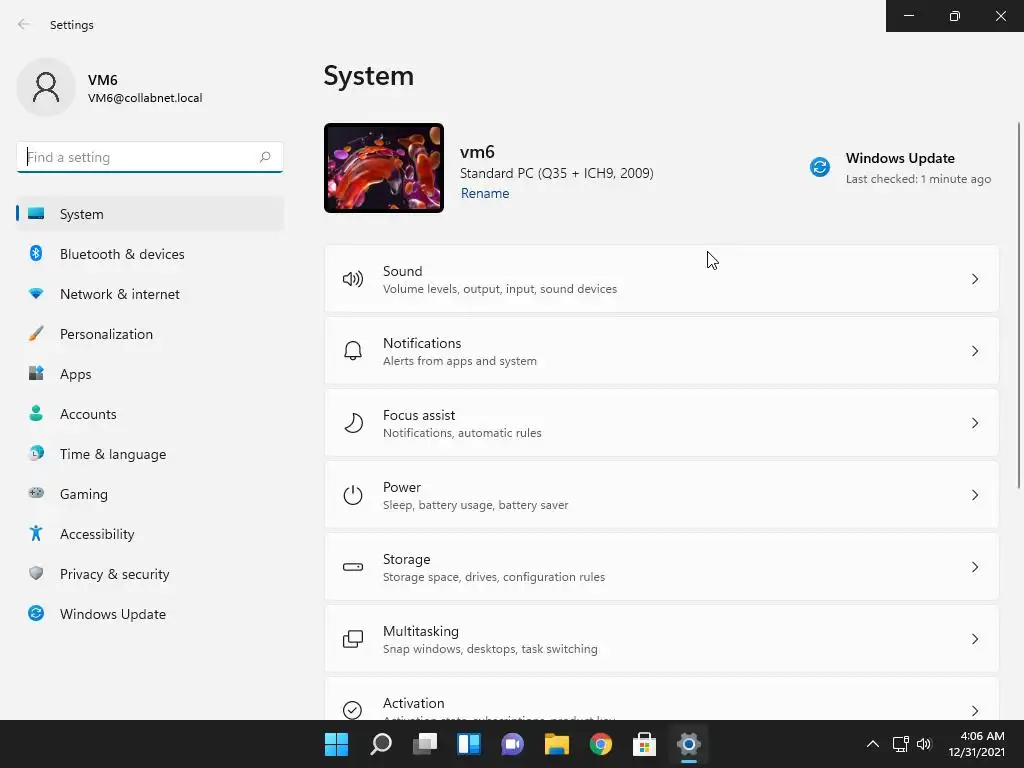
Task: Launch Chat app from taskbar
Action: coord(513,744)
